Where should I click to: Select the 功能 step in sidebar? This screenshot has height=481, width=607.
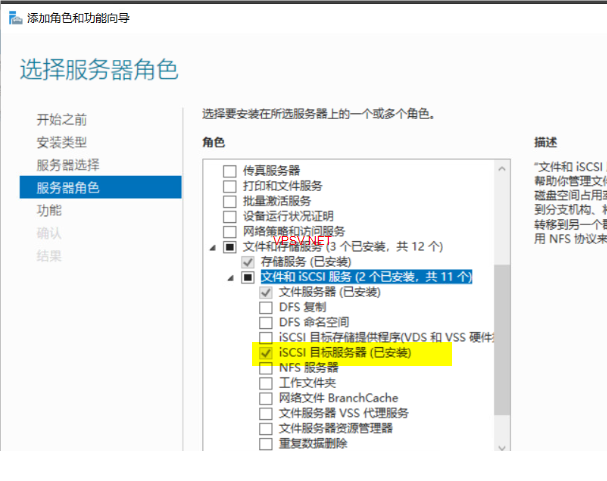(x=49, y=210)
